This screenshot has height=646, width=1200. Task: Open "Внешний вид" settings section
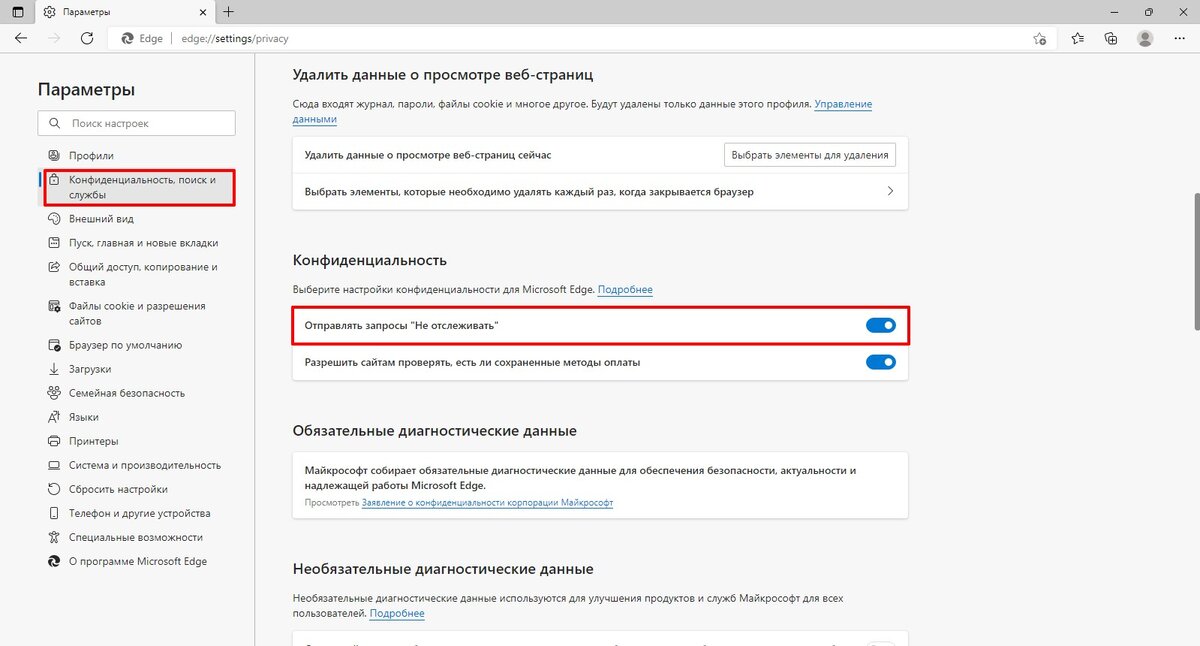[101, 219]
